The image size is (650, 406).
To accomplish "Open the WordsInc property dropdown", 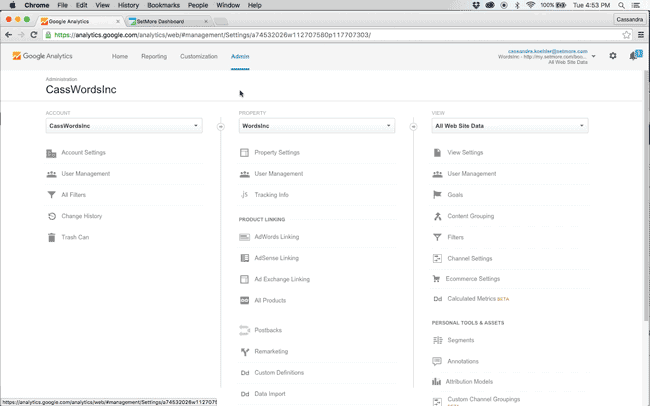I will coord(317,126).
